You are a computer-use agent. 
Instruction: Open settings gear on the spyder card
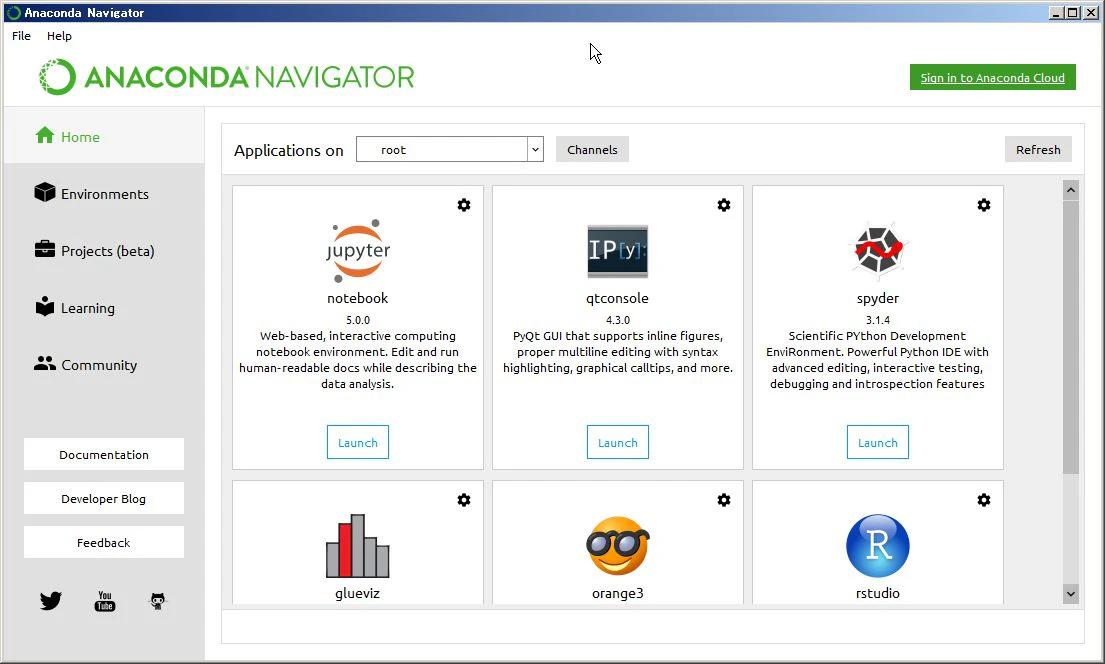984,205
